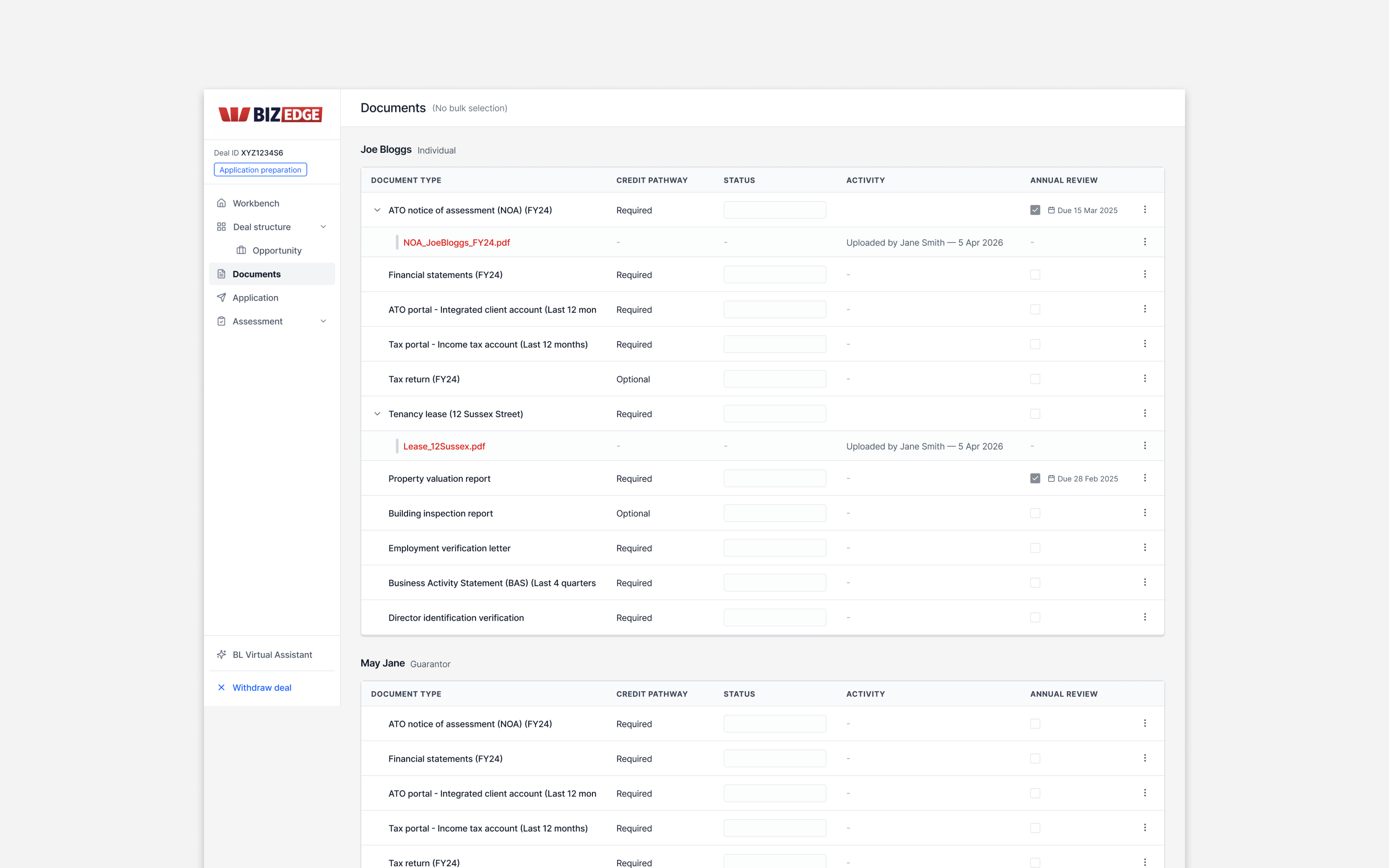
Task: Select the Opportunity briefcase icon
Action: point(241,250)
